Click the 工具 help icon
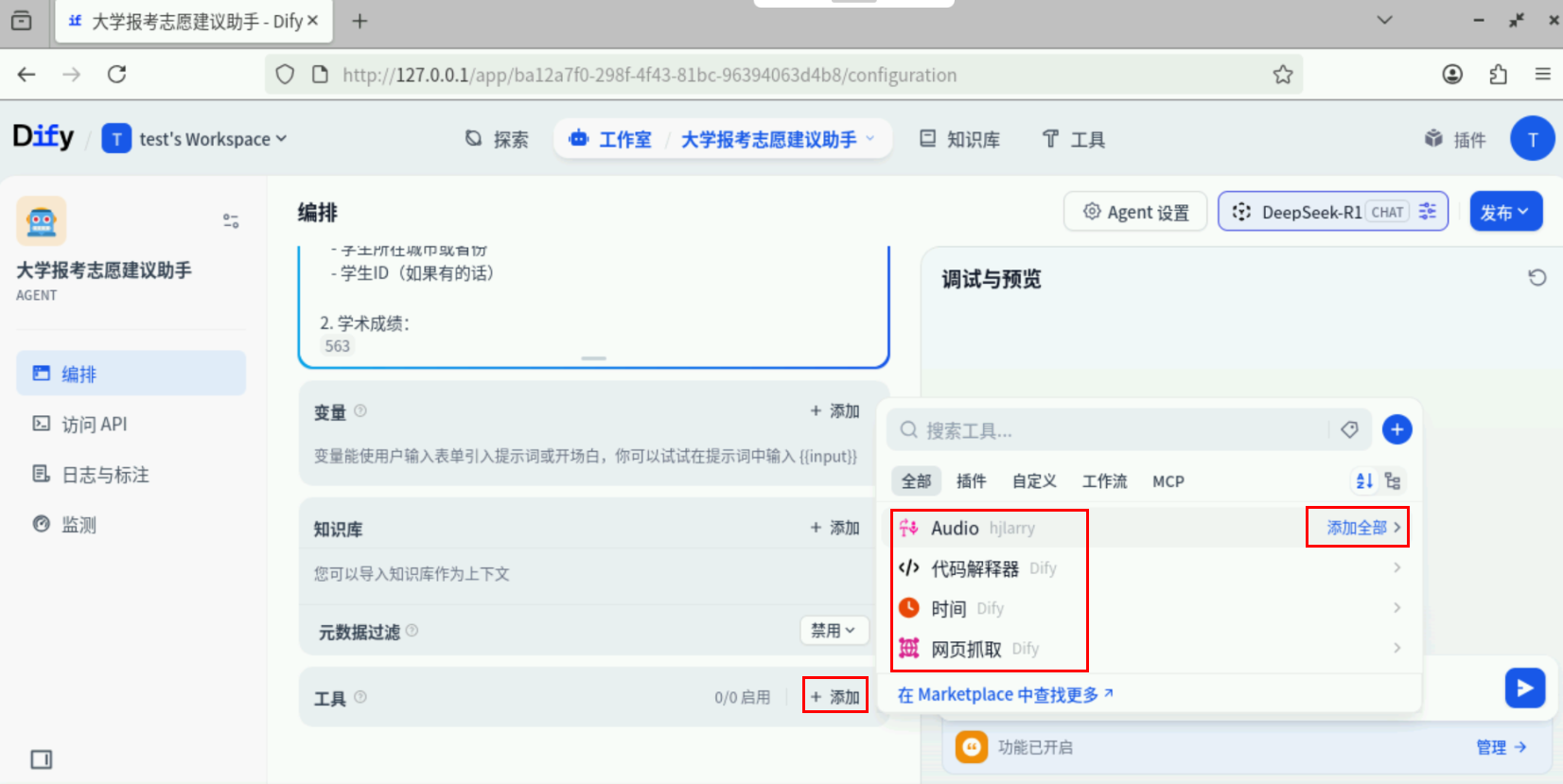Viewport: 1563px width, 784px height. (360, 697)
